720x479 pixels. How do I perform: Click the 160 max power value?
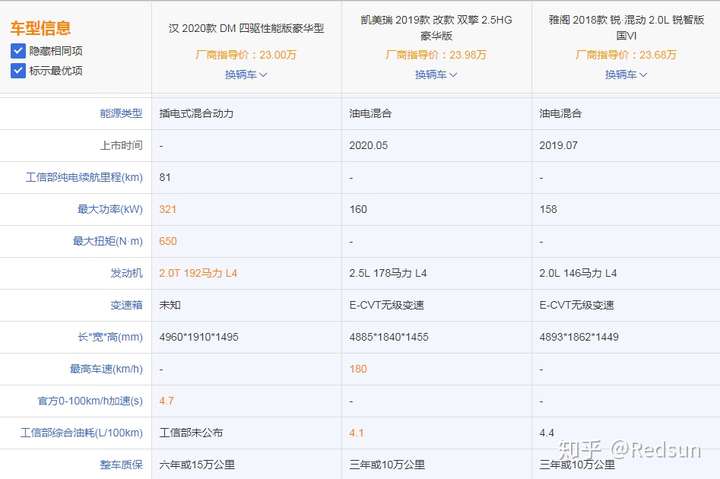coord(358,209)
